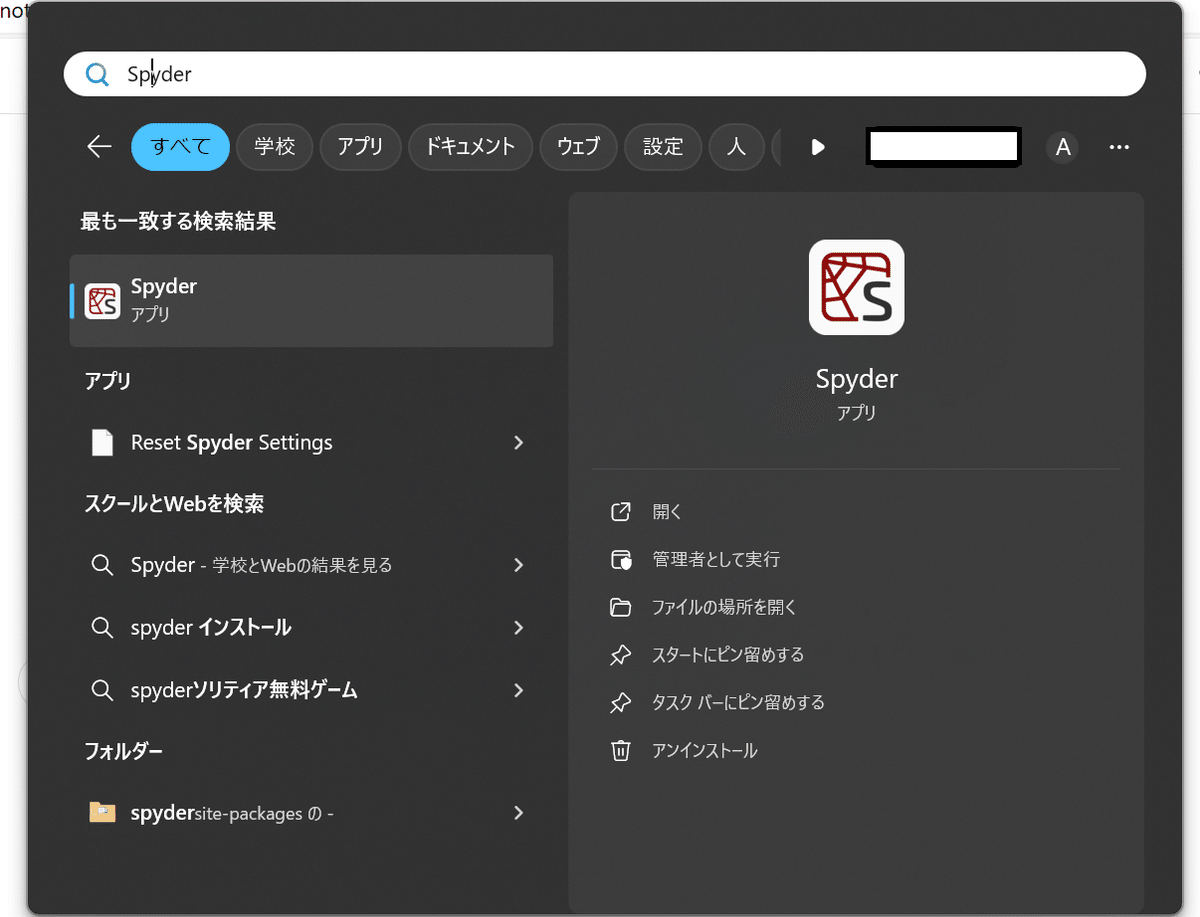
Task: Switch to the ドキュメント filter tab
Action: point(470,147)
